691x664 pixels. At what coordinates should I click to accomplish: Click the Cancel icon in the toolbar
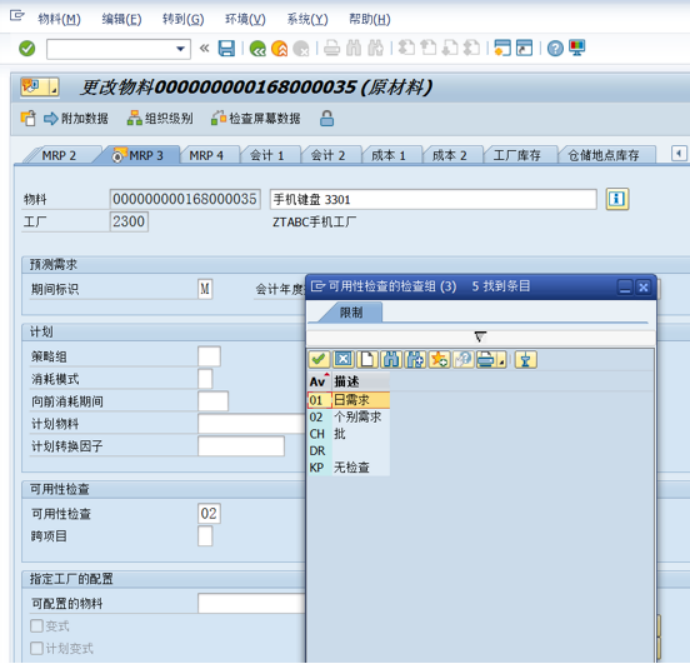pos(301,48)
